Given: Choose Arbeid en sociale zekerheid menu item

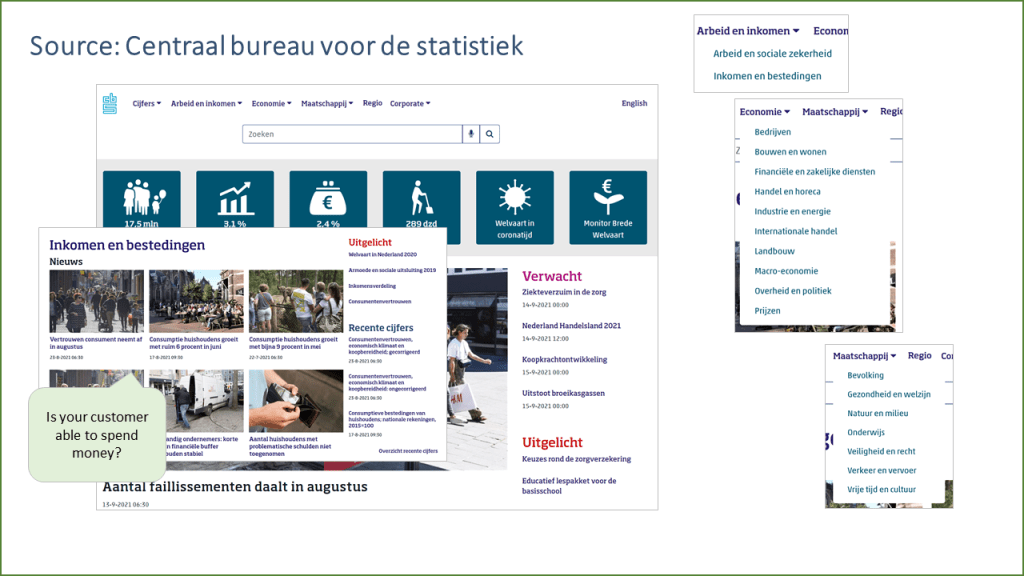Looking at the screenshot, I should [x=772, y=54].
